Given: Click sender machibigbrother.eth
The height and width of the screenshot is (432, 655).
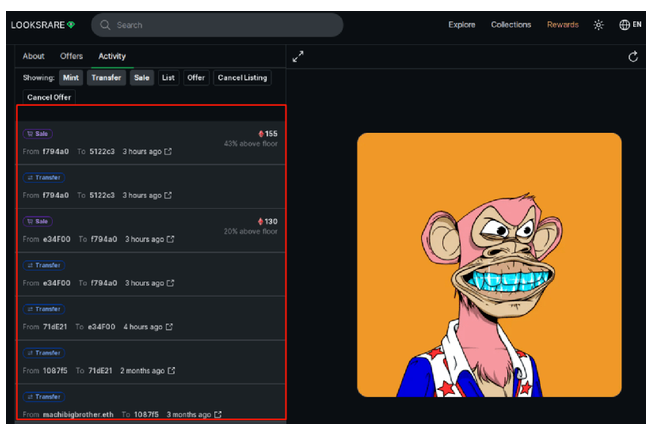Looking at the screenshot, I should [78, 414].
